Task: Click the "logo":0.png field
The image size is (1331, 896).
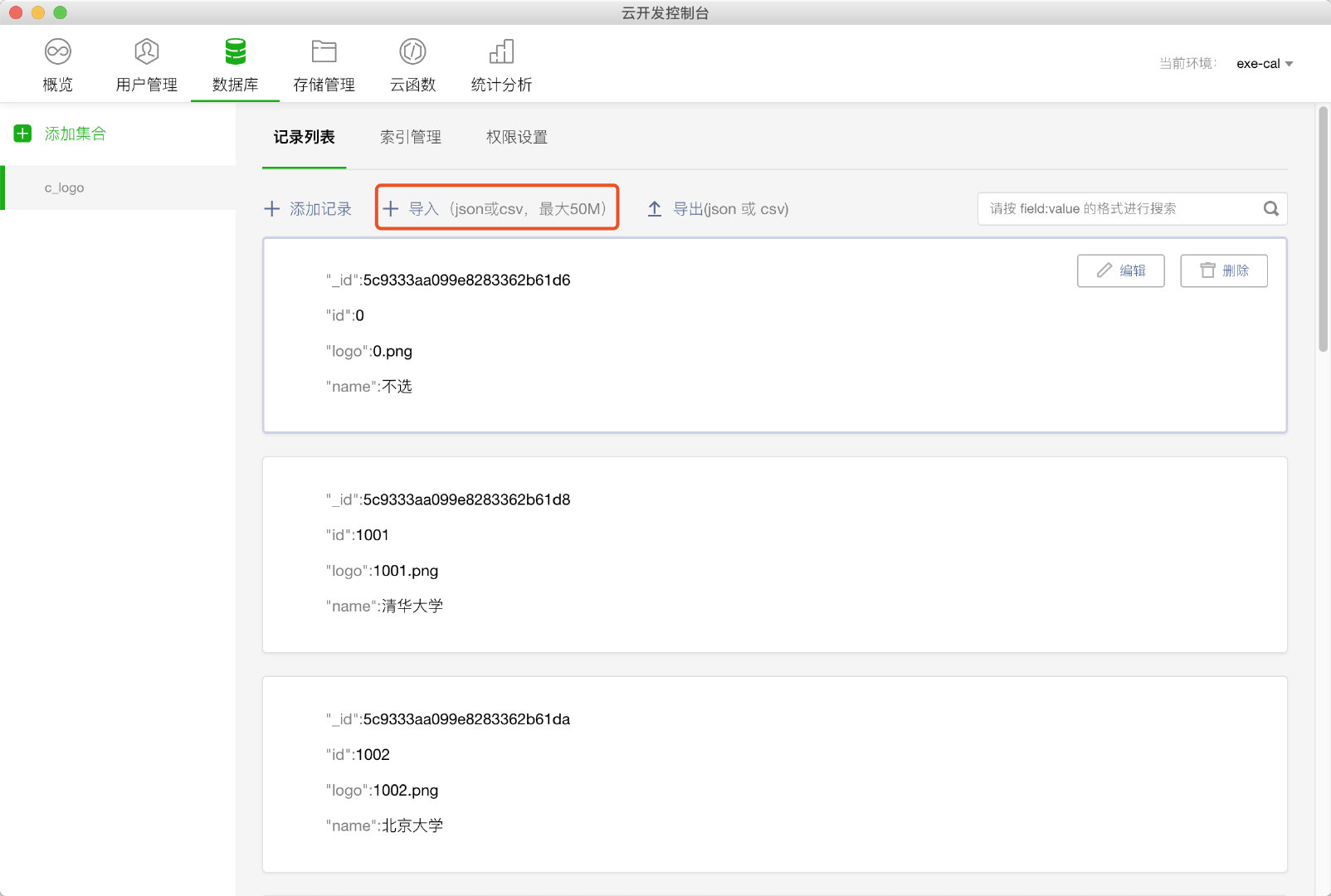Action: pos(369,351)
